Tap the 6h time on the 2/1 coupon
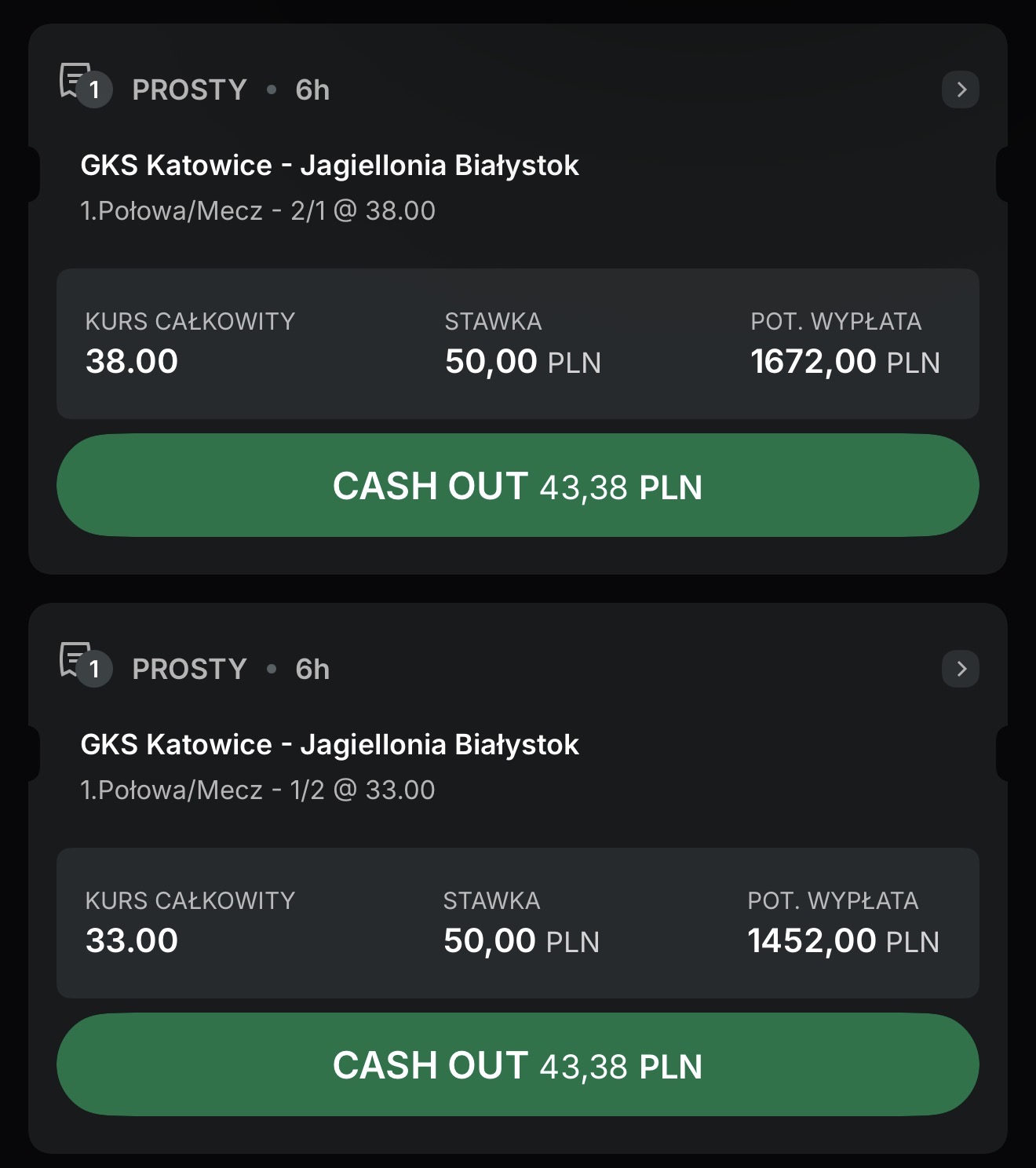The image size is (1036, 1168). [312, 90]
